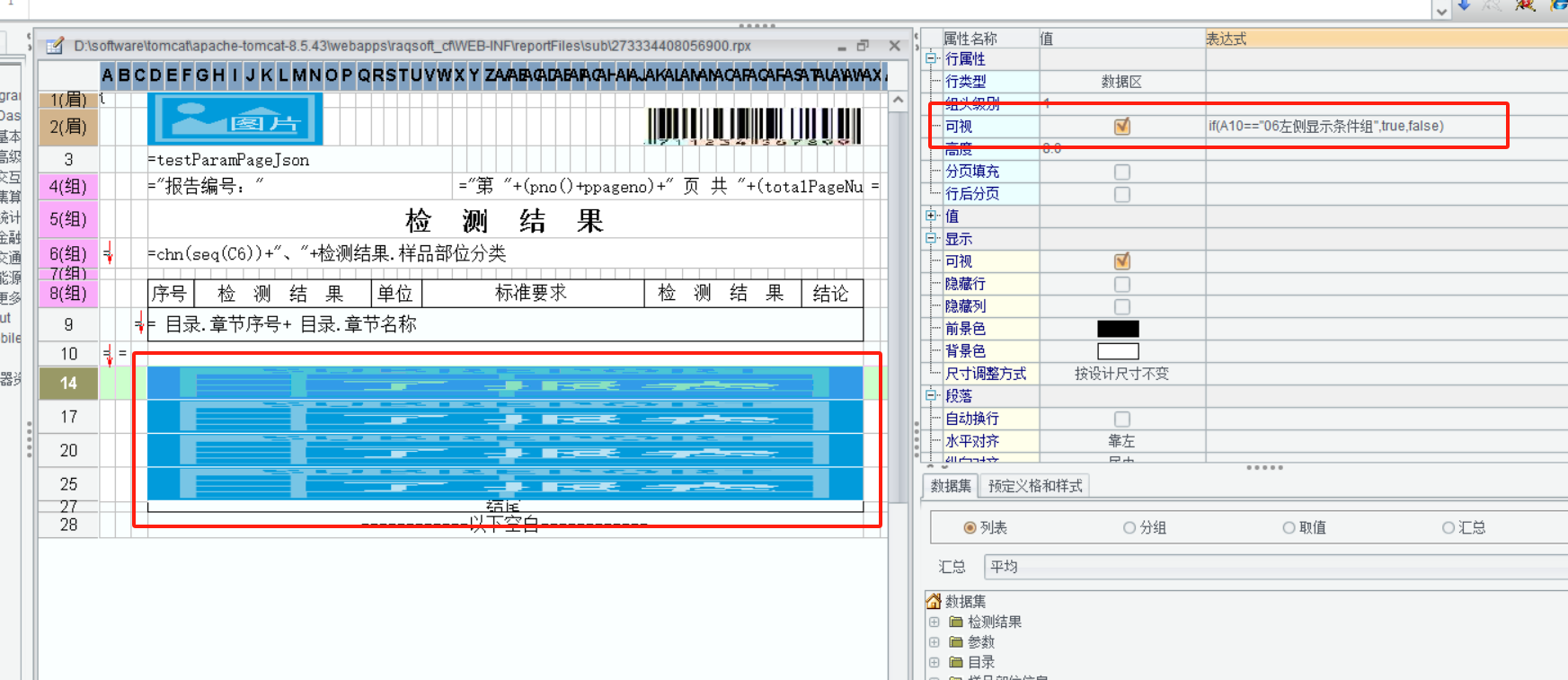Click 尺寸调整方式 value 按设计尺寸不变
This screenshot has width=1568, height=680.
[1121, 374]
